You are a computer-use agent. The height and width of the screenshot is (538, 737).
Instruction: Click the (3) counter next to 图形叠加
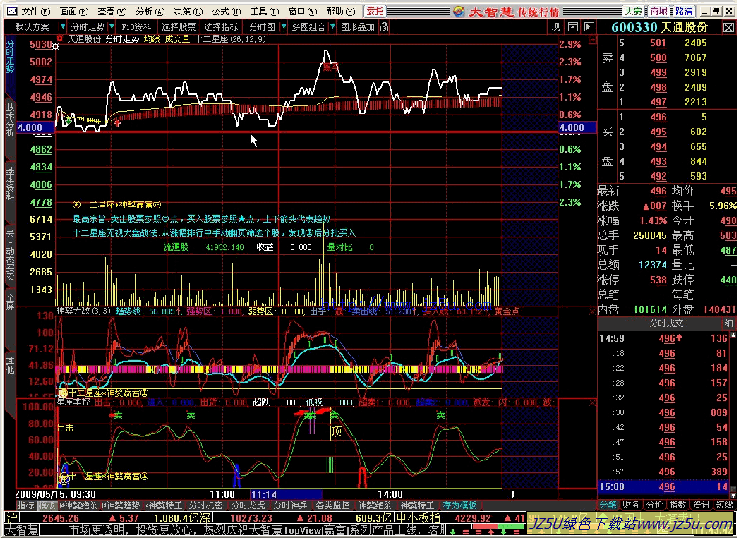click(384, 27)
